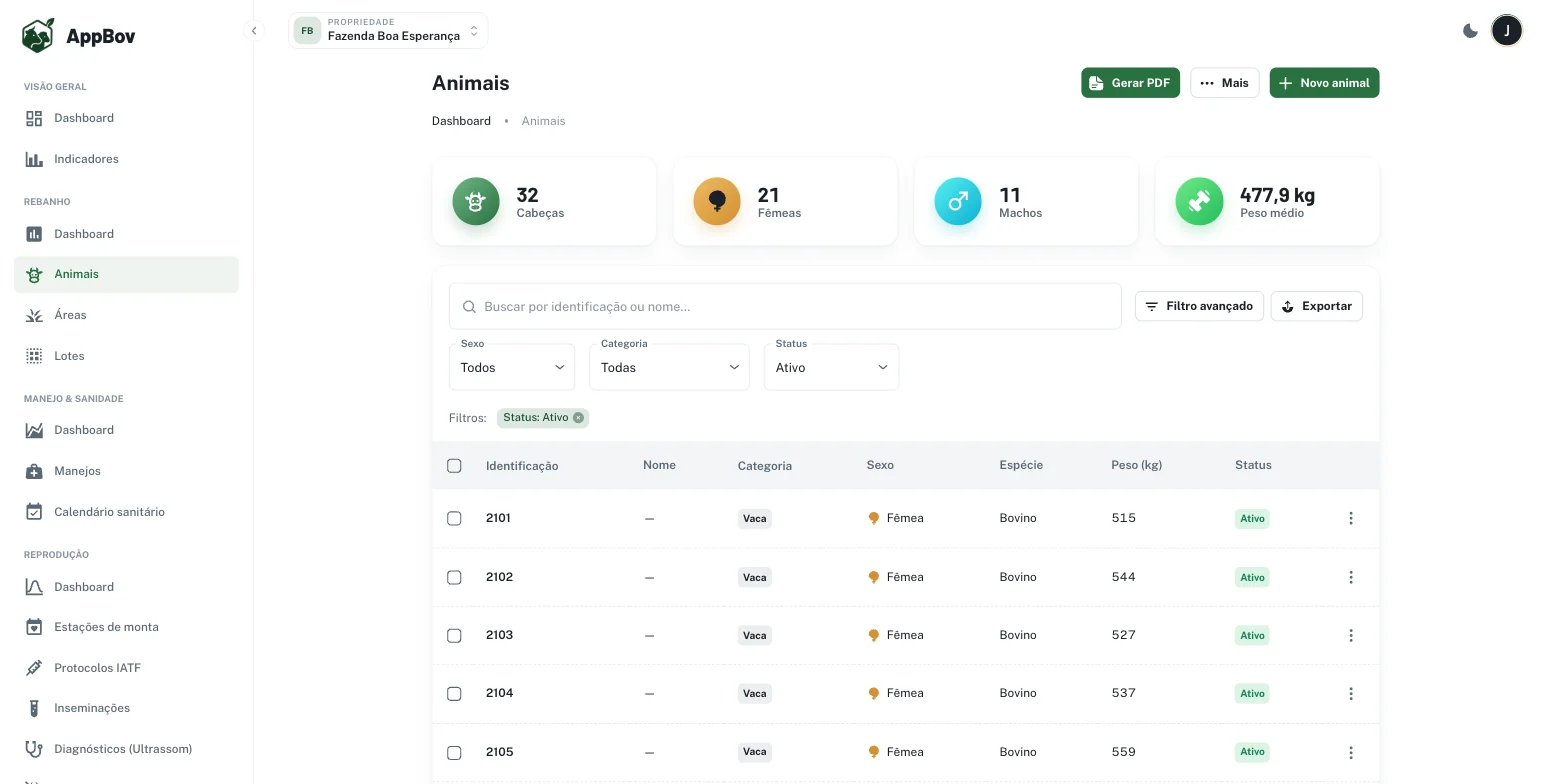Click the search magnifier icon

469,307
